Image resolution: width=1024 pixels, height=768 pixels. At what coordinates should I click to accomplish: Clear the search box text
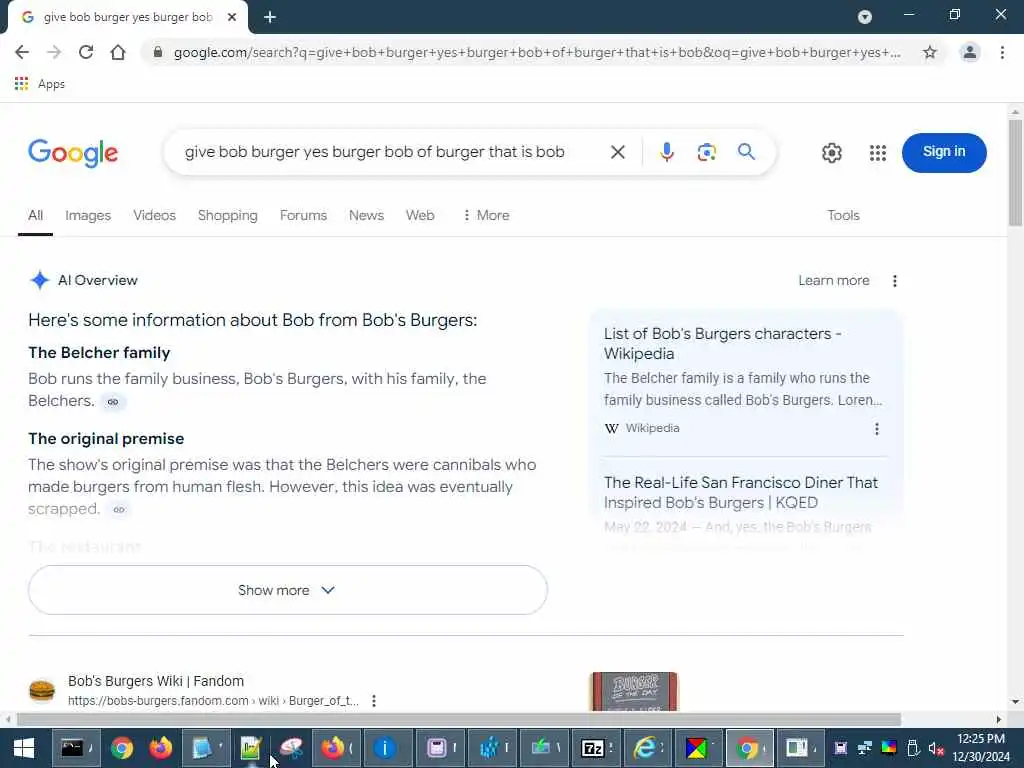[617, 152]
